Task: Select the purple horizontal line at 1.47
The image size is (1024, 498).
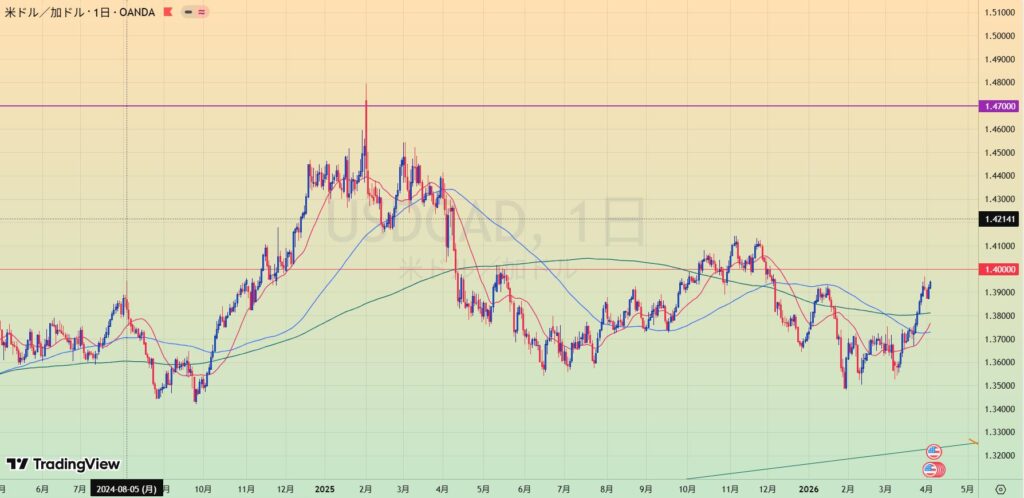Action: 600,106
